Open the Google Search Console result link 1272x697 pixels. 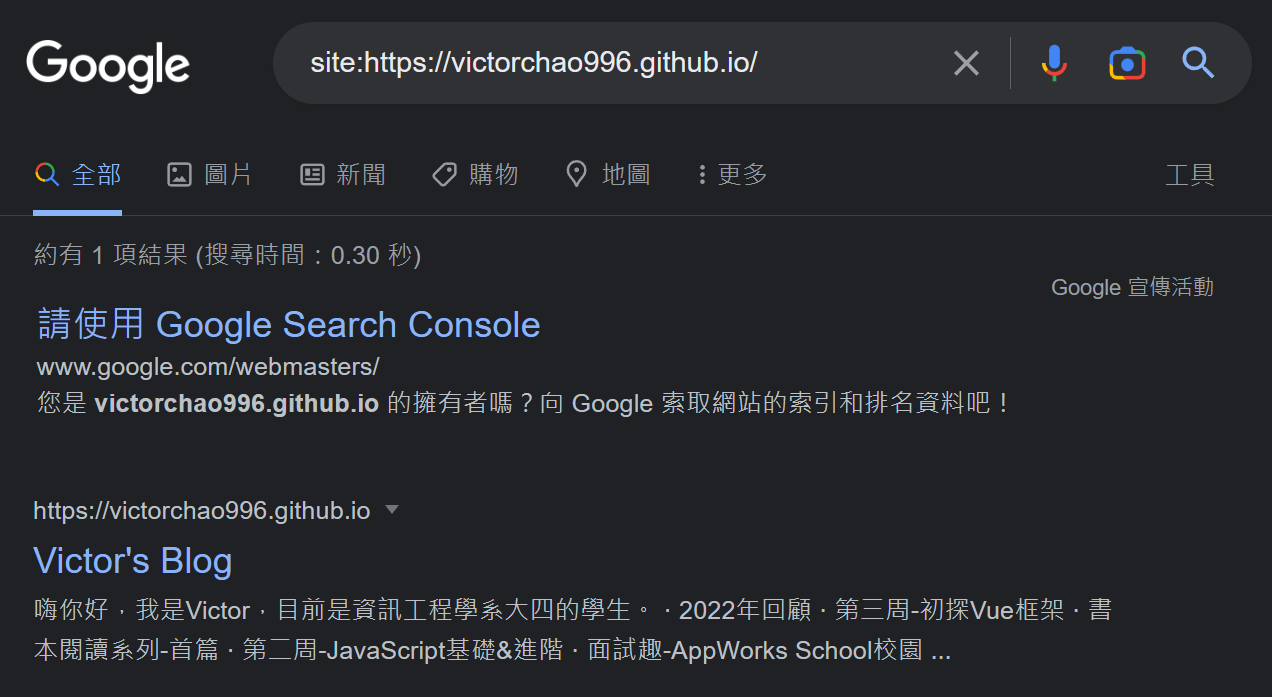point(288,324)
